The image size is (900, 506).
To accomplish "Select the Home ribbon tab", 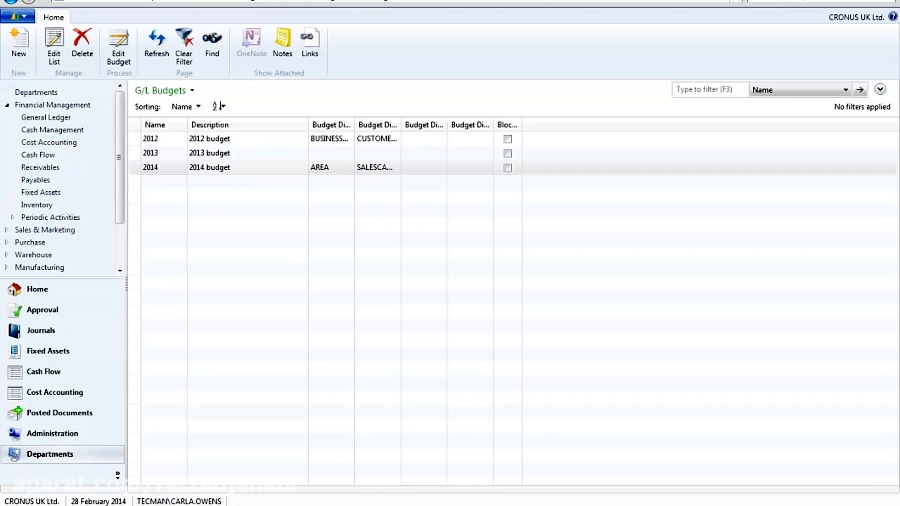I will pos(53,17).
